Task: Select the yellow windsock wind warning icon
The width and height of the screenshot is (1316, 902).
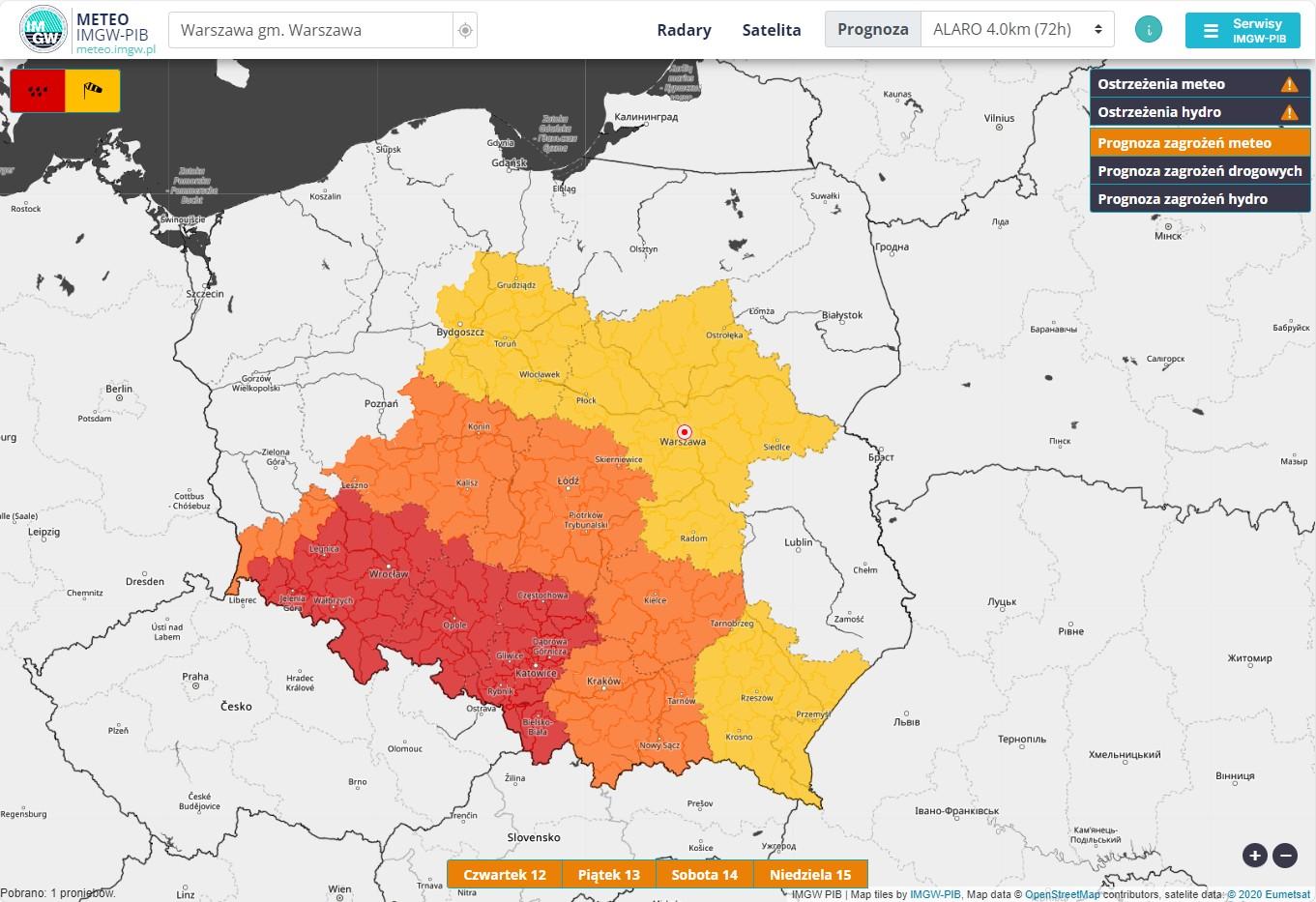Action: (x=93, y=91)
